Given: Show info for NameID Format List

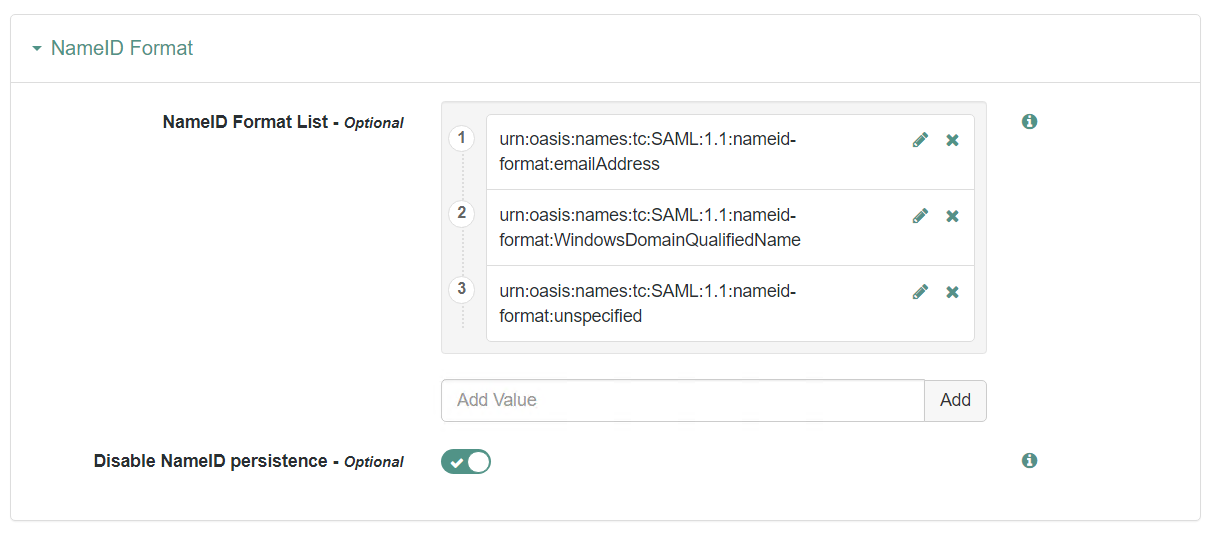Looking at the screenshot, I should point(1029,121).
